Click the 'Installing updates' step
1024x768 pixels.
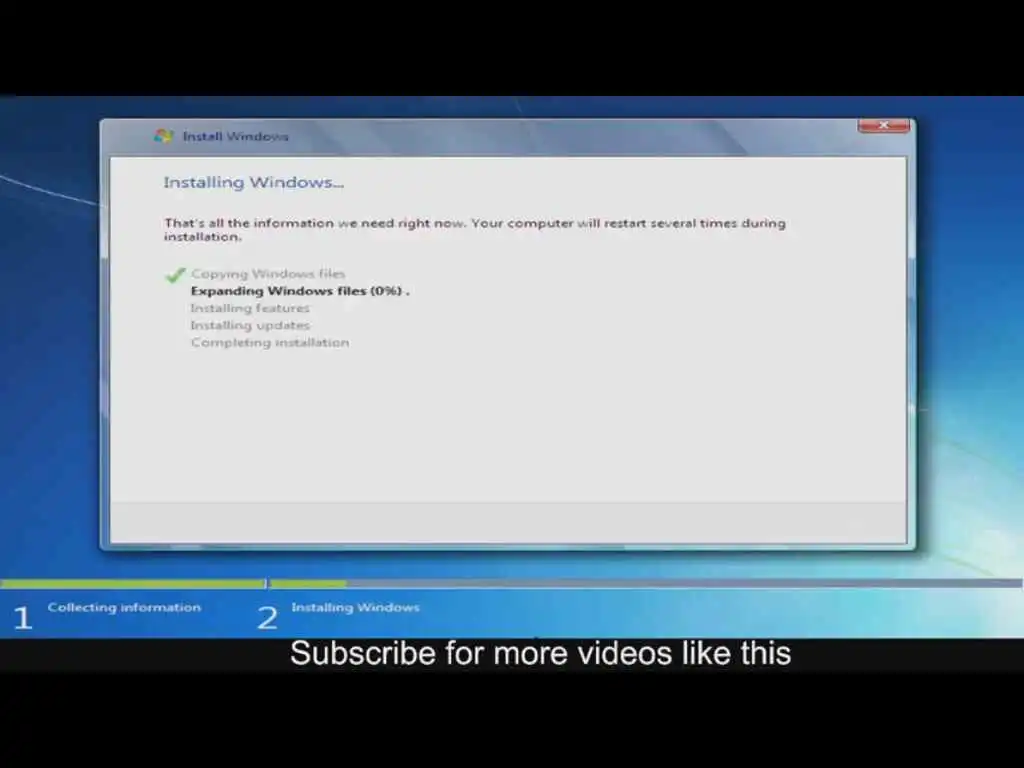(x=250, y=325)
